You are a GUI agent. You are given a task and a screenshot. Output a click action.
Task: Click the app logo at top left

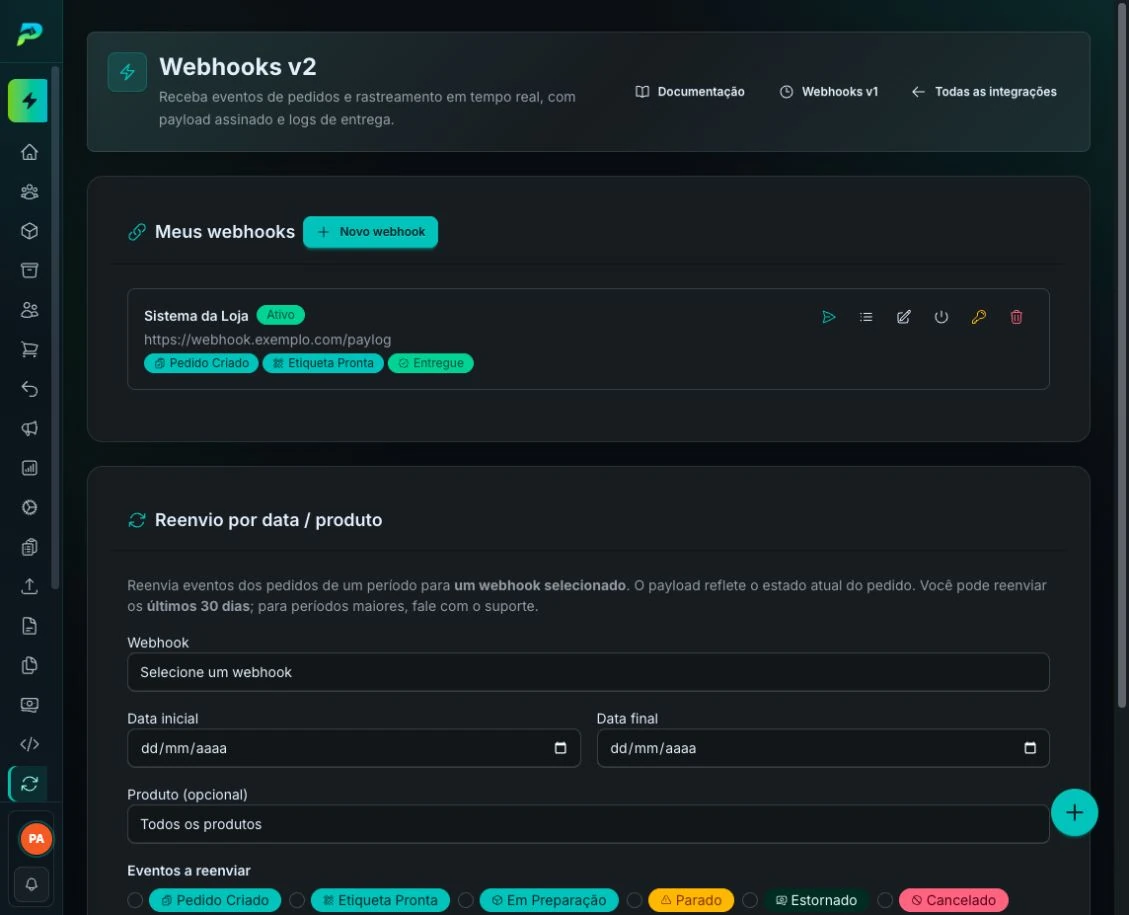pyautogui.click(x=30, y=34)
